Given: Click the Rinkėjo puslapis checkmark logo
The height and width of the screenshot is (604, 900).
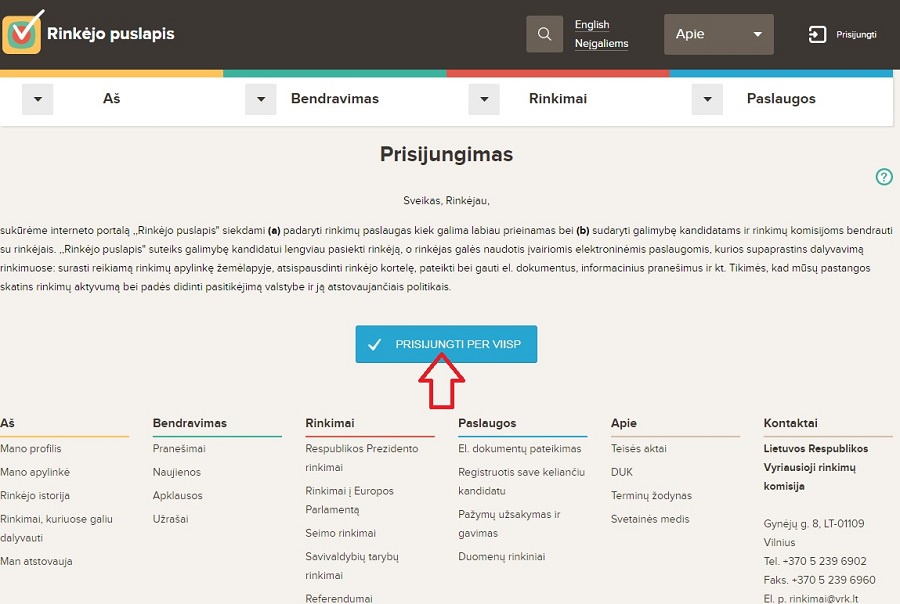Looking at the screenshot, I should pos(23,32).
